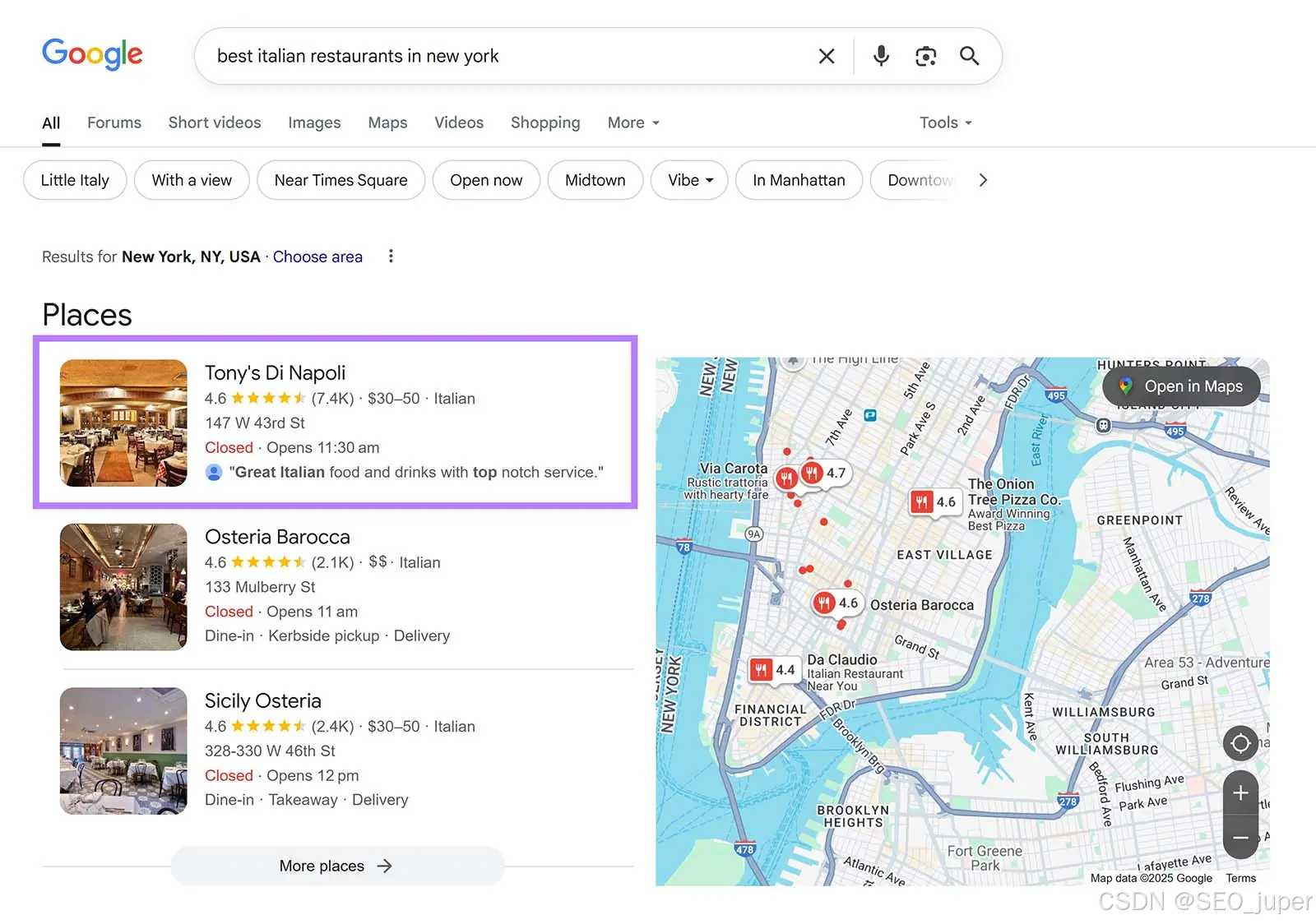Switch to the Short videos tab
Image resolution: width=1316 pixels, height=924 pixels.
(x=215, y=122)
